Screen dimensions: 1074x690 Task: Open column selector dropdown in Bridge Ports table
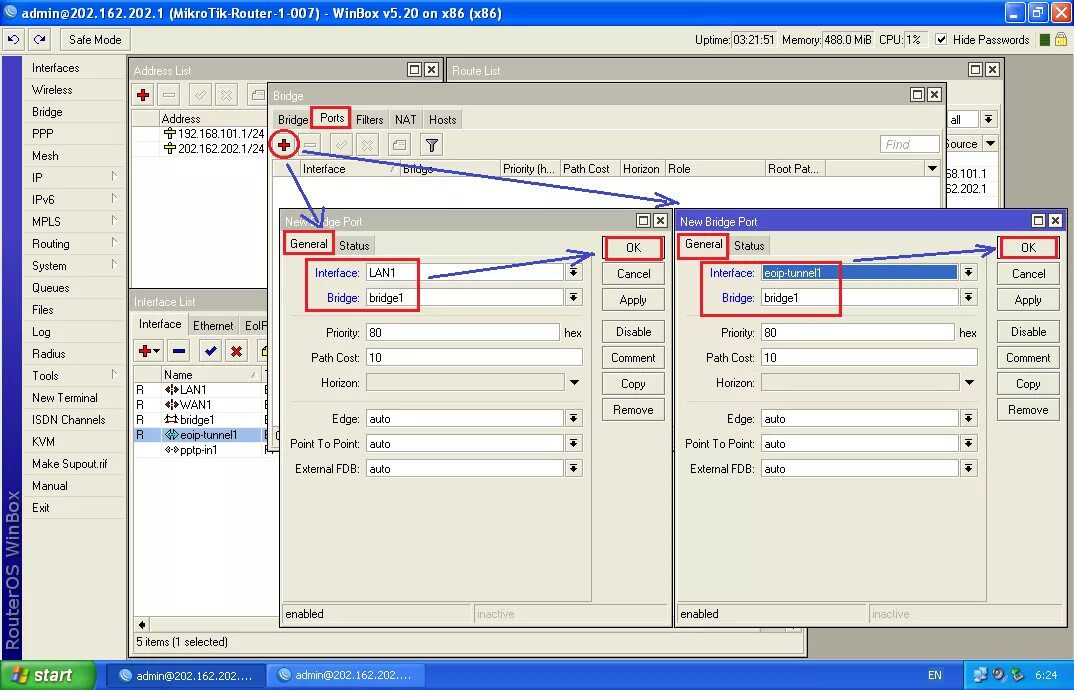click(x=932, y=169)
